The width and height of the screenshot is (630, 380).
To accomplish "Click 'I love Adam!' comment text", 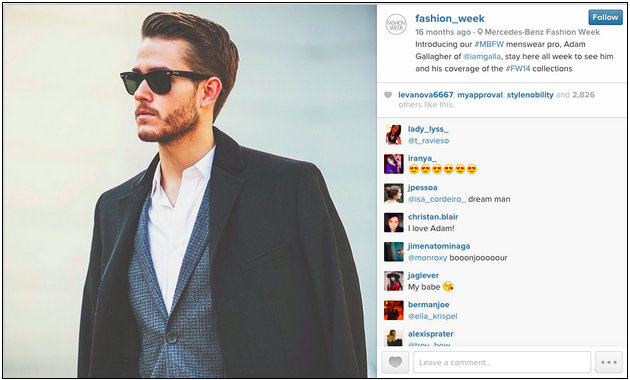I will click(x=431, y=229).
